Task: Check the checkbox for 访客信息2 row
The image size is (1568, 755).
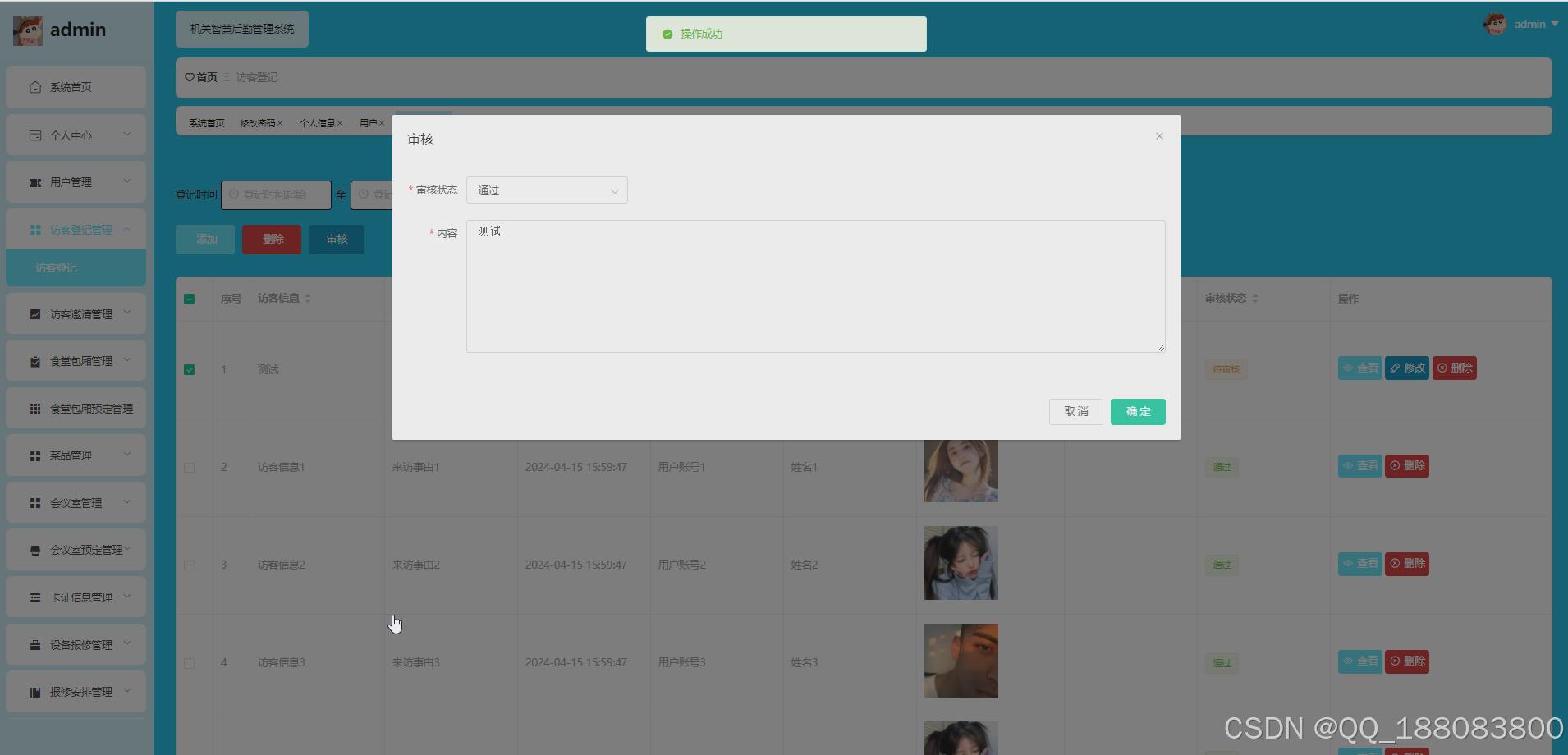Action: pyautogui.click(x=190, y=565)
